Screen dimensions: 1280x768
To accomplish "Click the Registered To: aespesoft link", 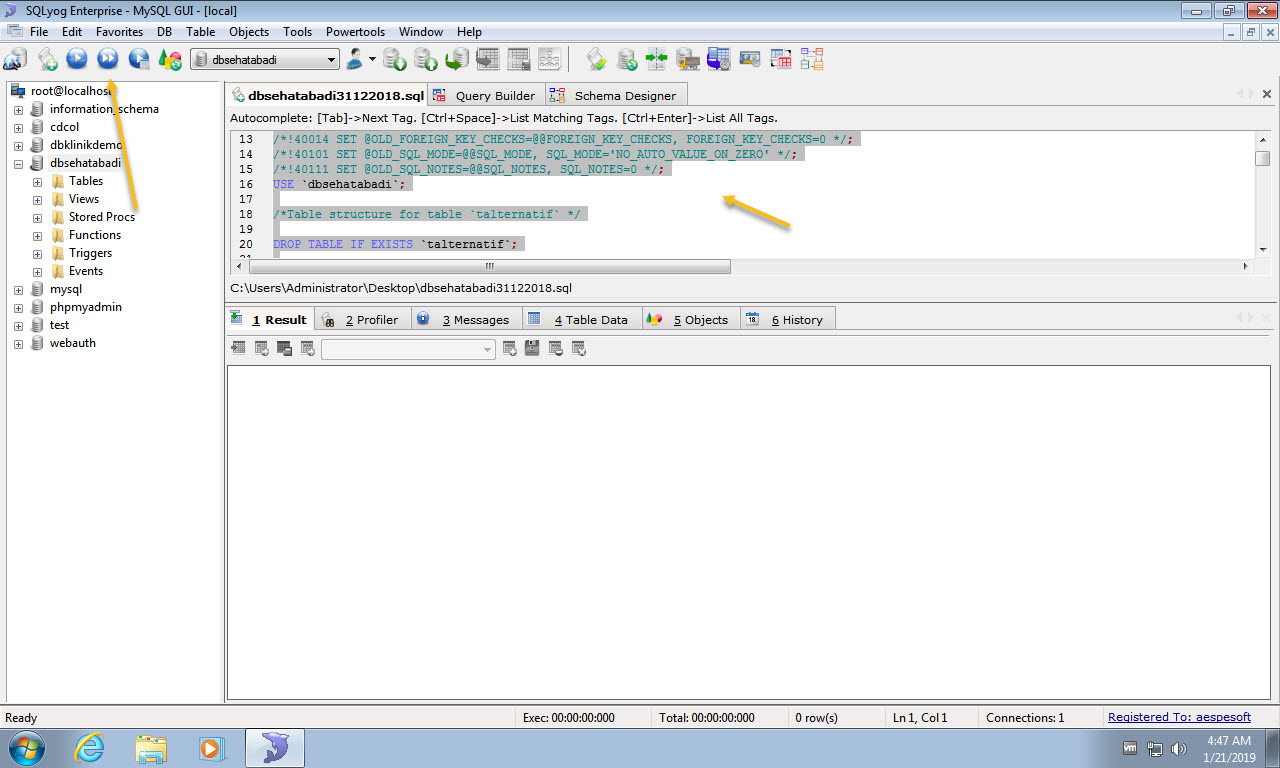I will click(1179, 717).
